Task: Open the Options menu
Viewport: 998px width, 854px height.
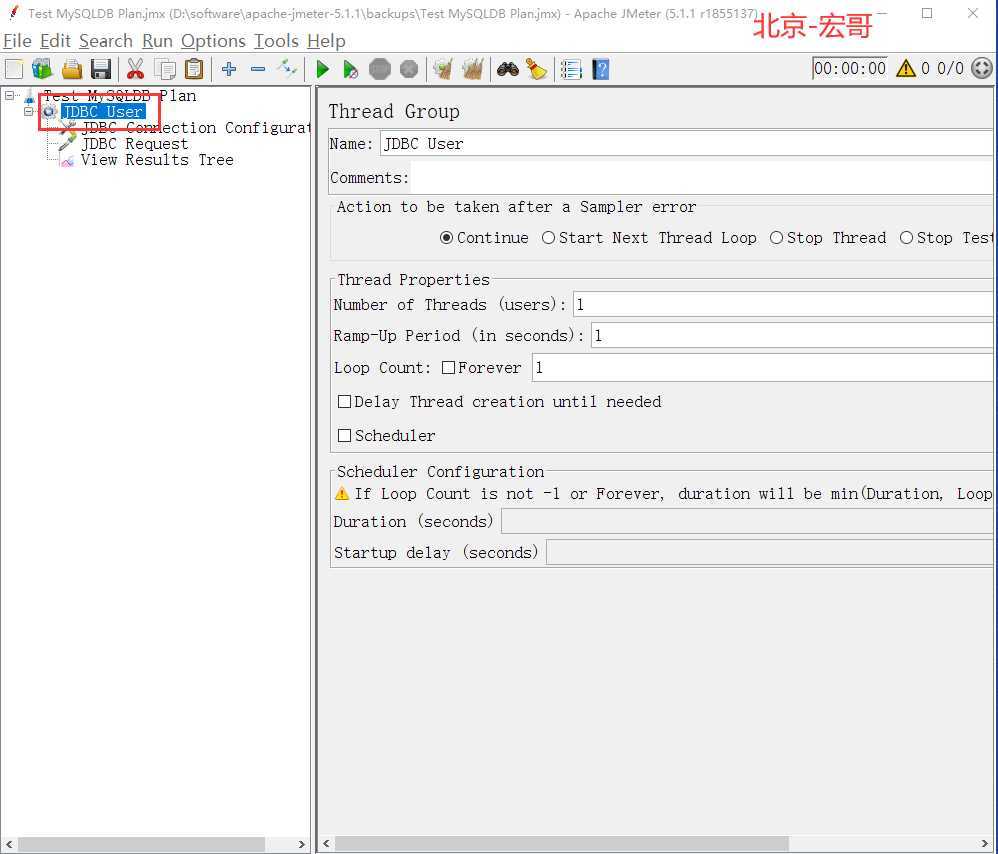Action: [213, 41]
